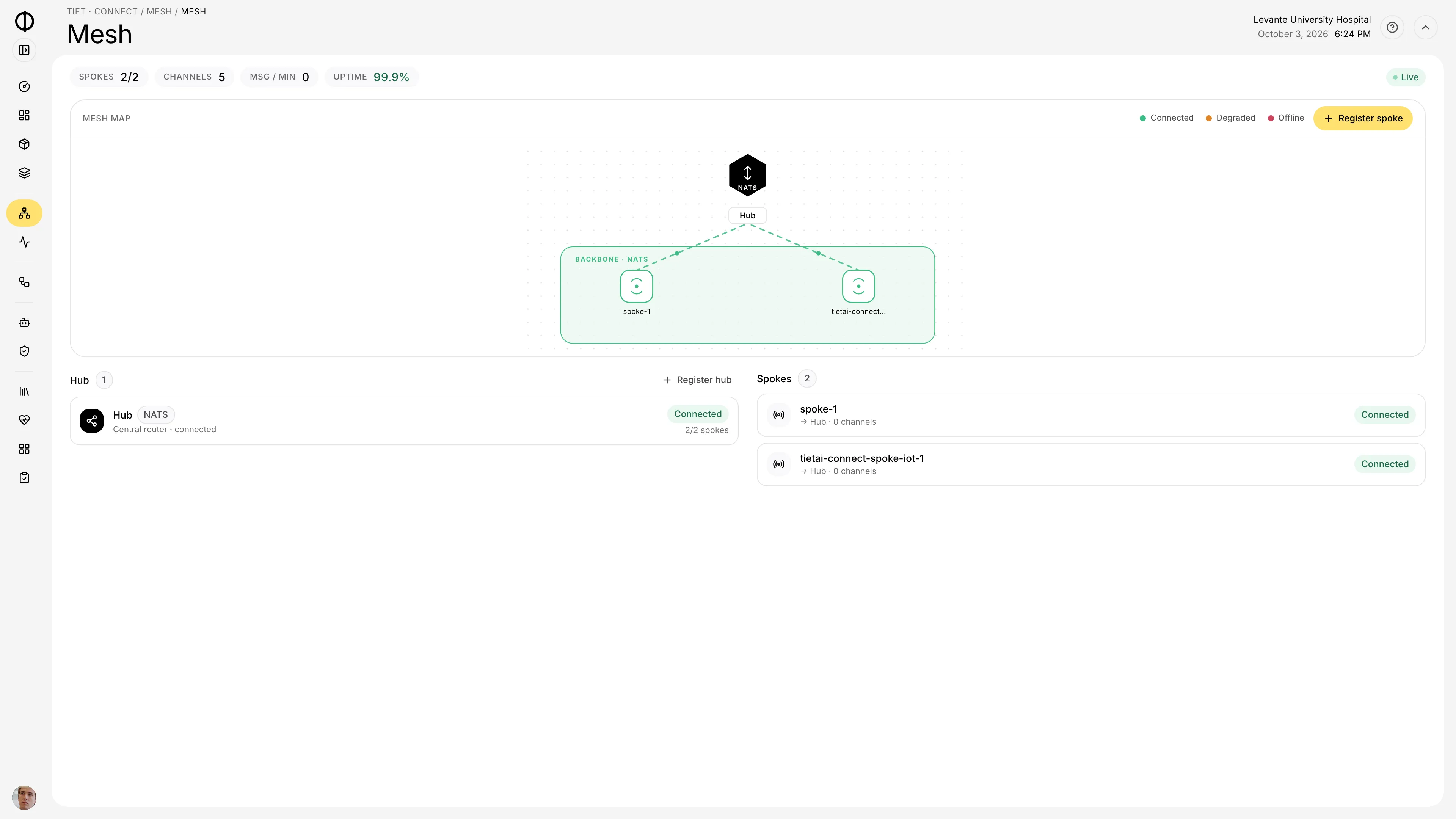Open the clipboard check sidebar icon
The width and height of the screenshot is (1456, 819).
pyautogui.click(x=24, y=478)
